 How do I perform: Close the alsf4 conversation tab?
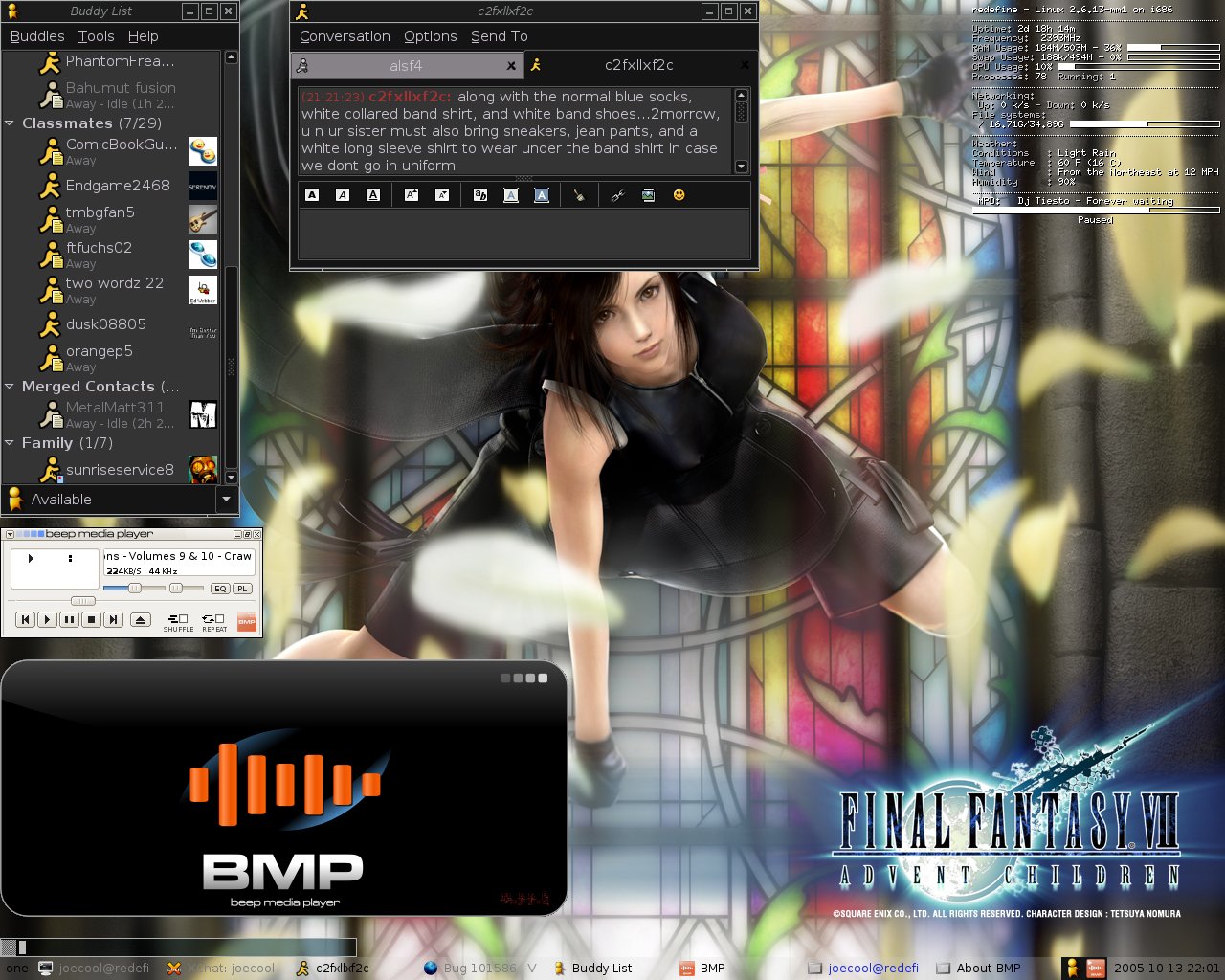click(511, 66)
